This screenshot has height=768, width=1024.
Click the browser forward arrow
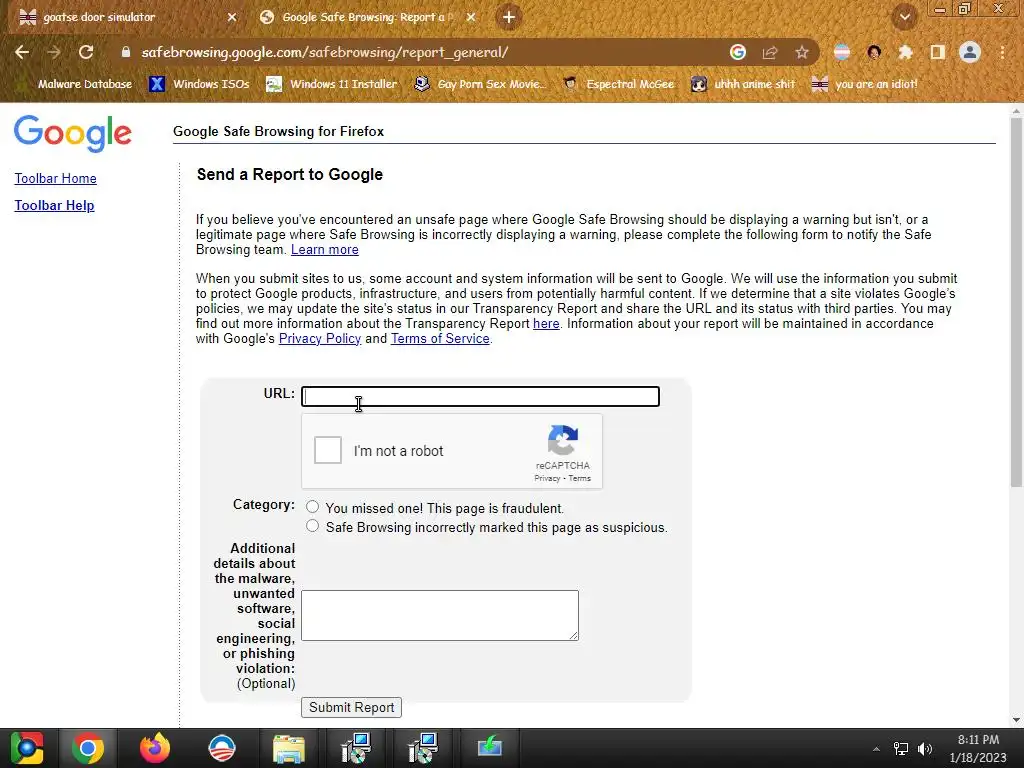coord(54,52)
